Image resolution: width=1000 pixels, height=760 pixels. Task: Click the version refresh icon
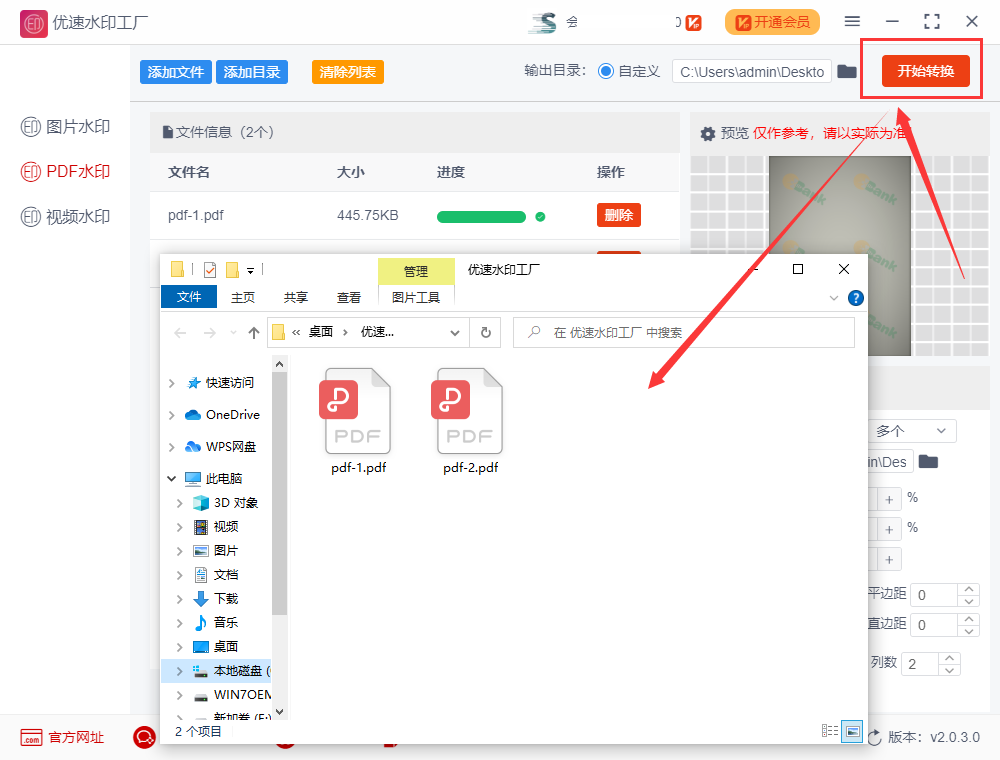pos(874,738)
